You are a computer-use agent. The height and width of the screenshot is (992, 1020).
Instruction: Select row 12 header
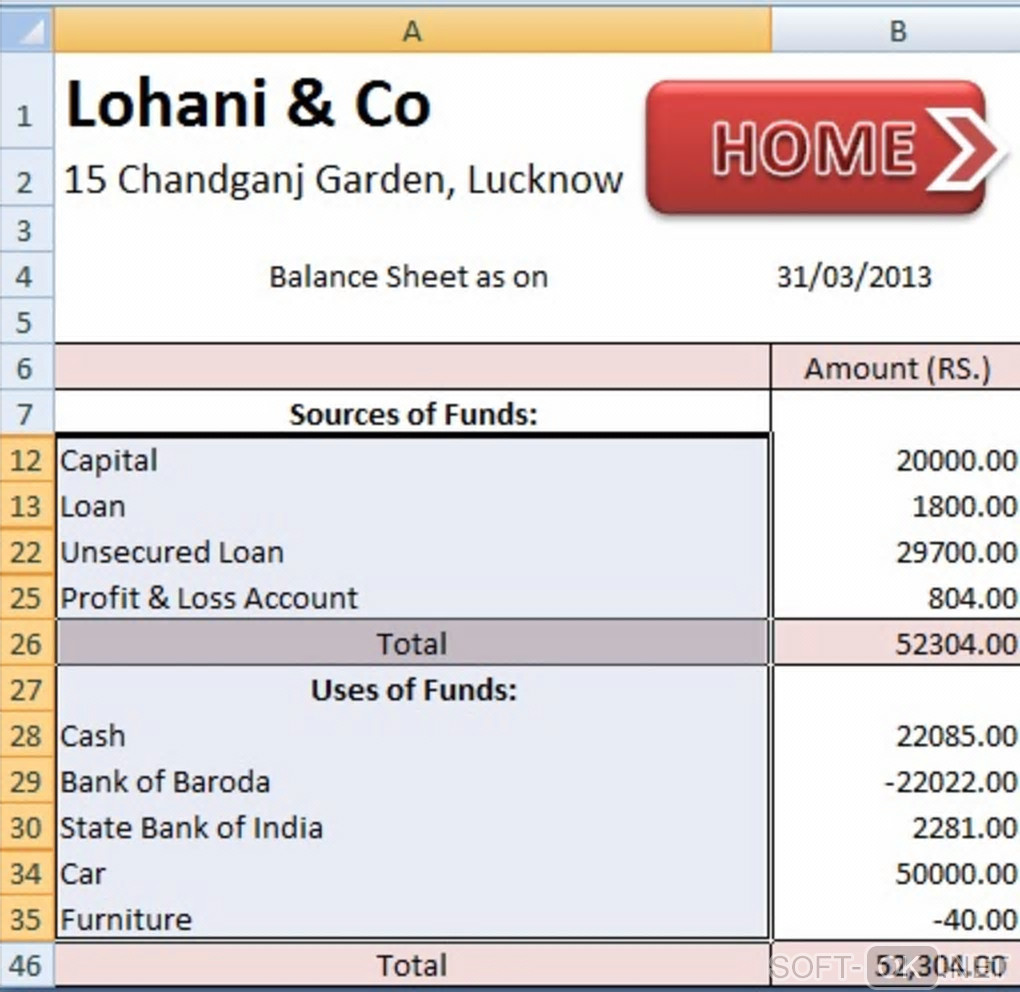[x=27, y=460]
